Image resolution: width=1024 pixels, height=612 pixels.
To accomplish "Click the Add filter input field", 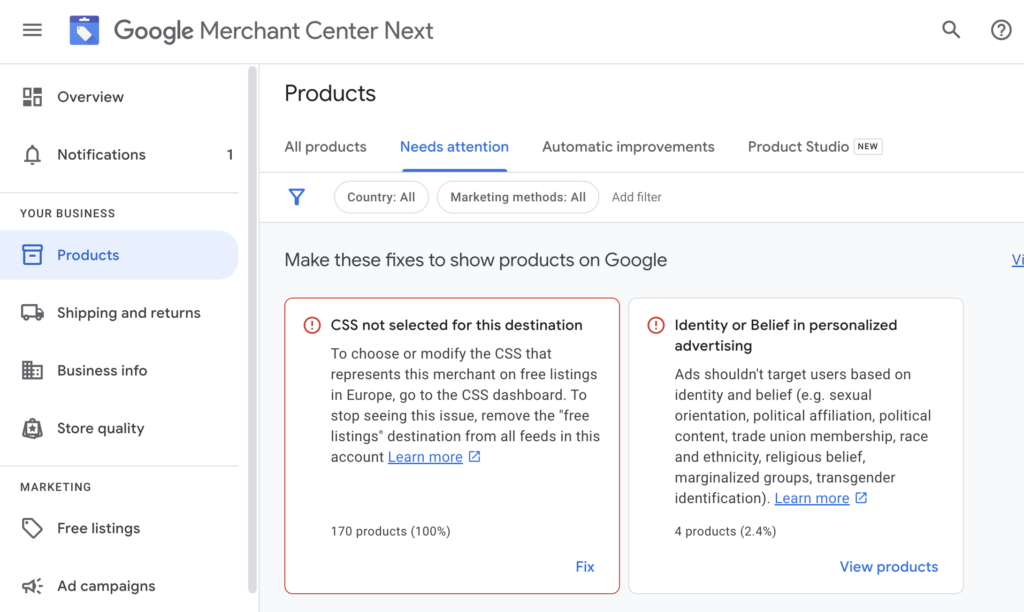I will tap(637, 197).
